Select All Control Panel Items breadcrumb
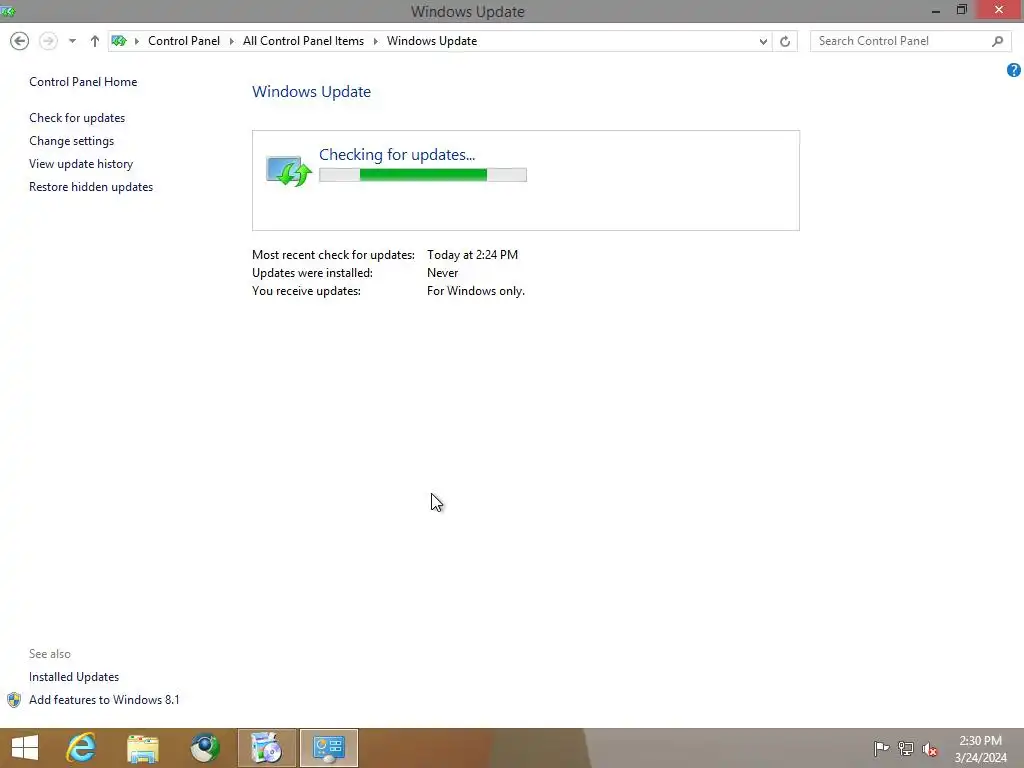Screen dimensions: 1024x768 [x=303, y=41]
